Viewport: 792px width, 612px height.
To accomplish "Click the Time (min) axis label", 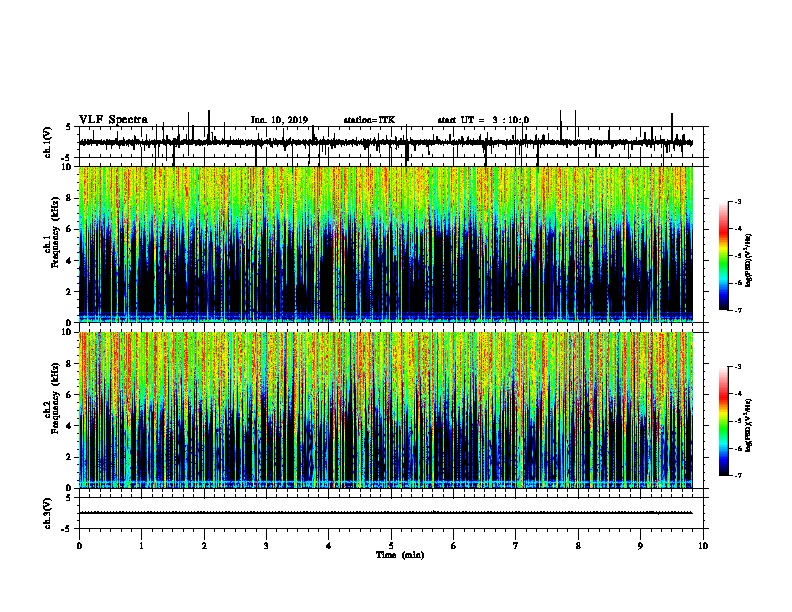I will [400, 555].
